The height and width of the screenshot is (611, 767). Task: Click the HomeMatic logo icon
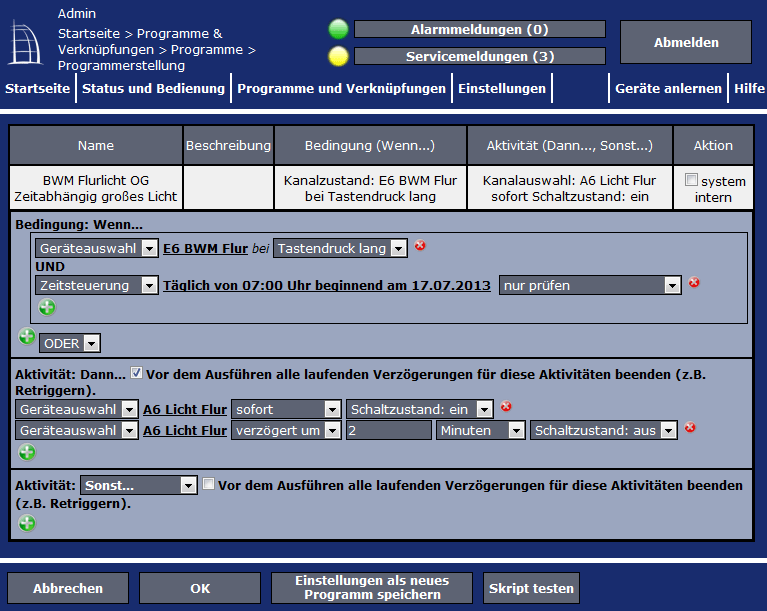pos(25,42)
